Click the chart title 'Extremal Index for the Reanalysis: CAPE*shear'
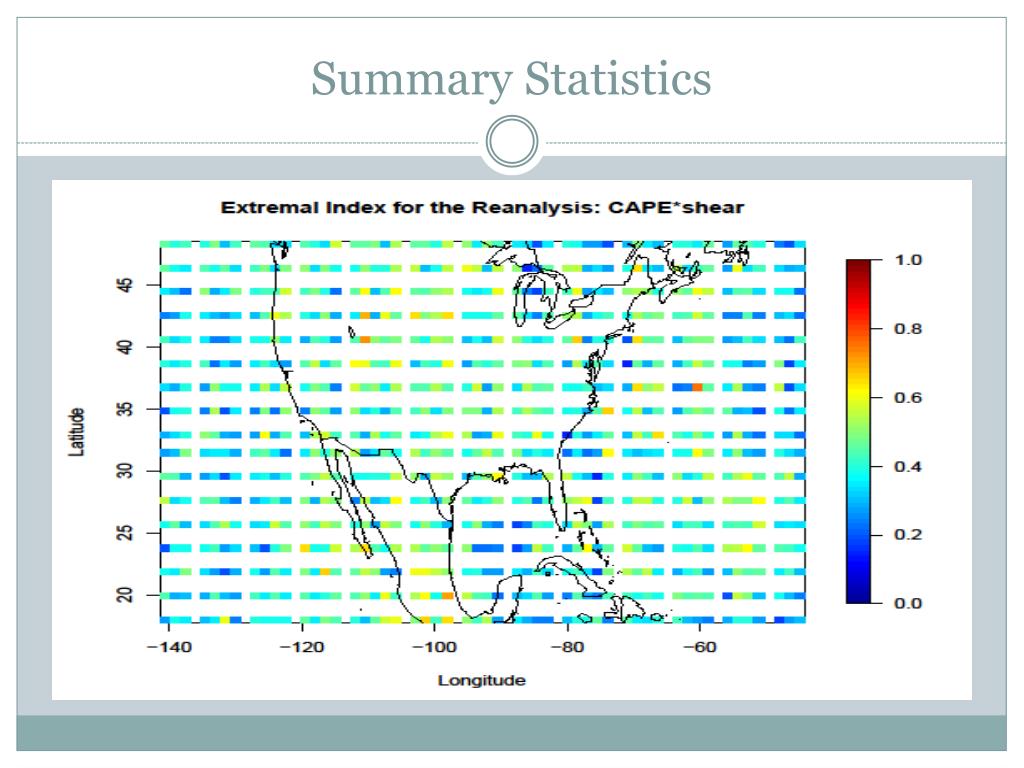The height and width of the screenshot is (768, 1024). pyautogui.click(x=482, y=208)
